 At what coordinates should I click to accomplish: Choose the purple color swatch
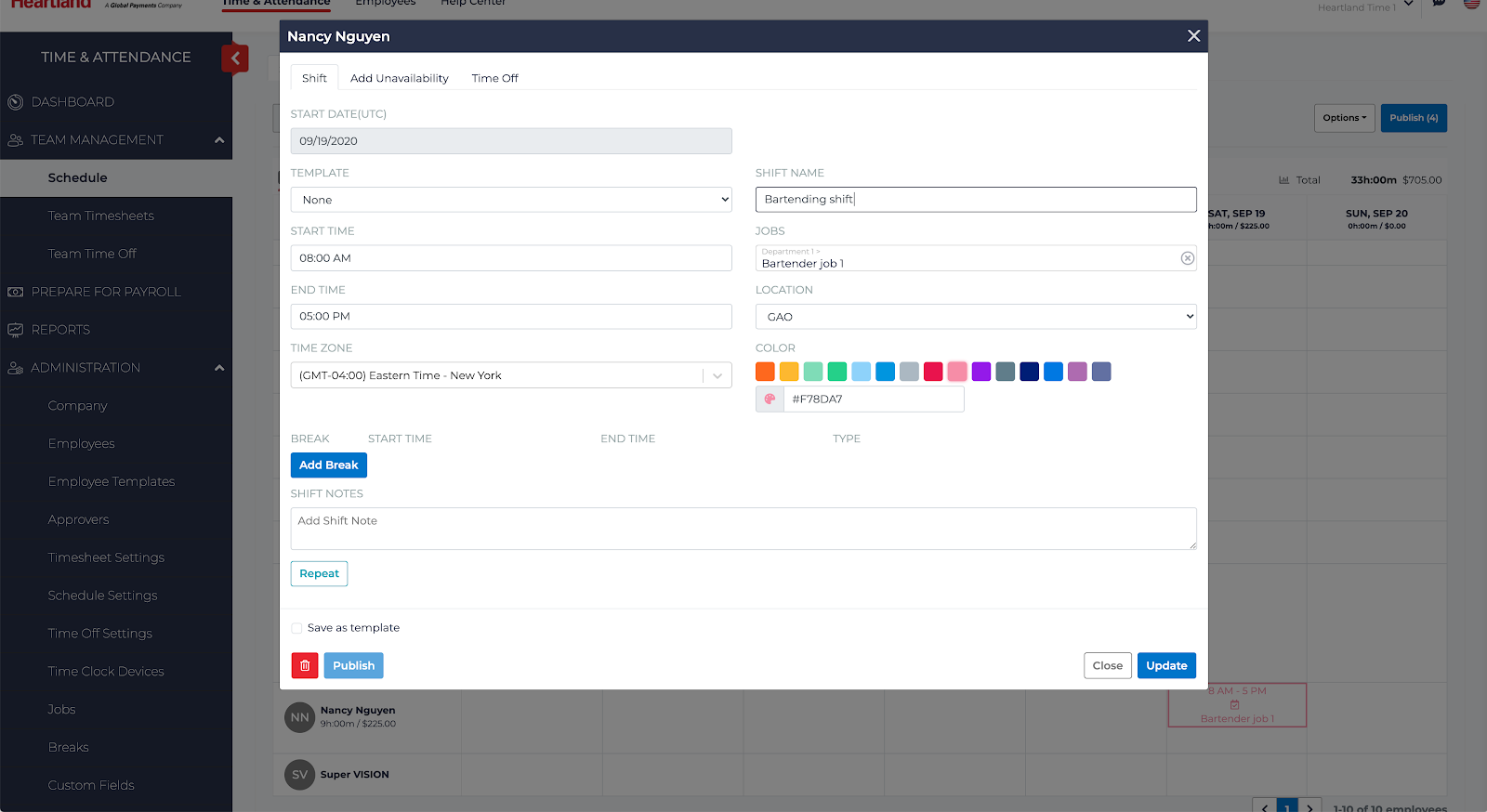[x=981, y=372]
